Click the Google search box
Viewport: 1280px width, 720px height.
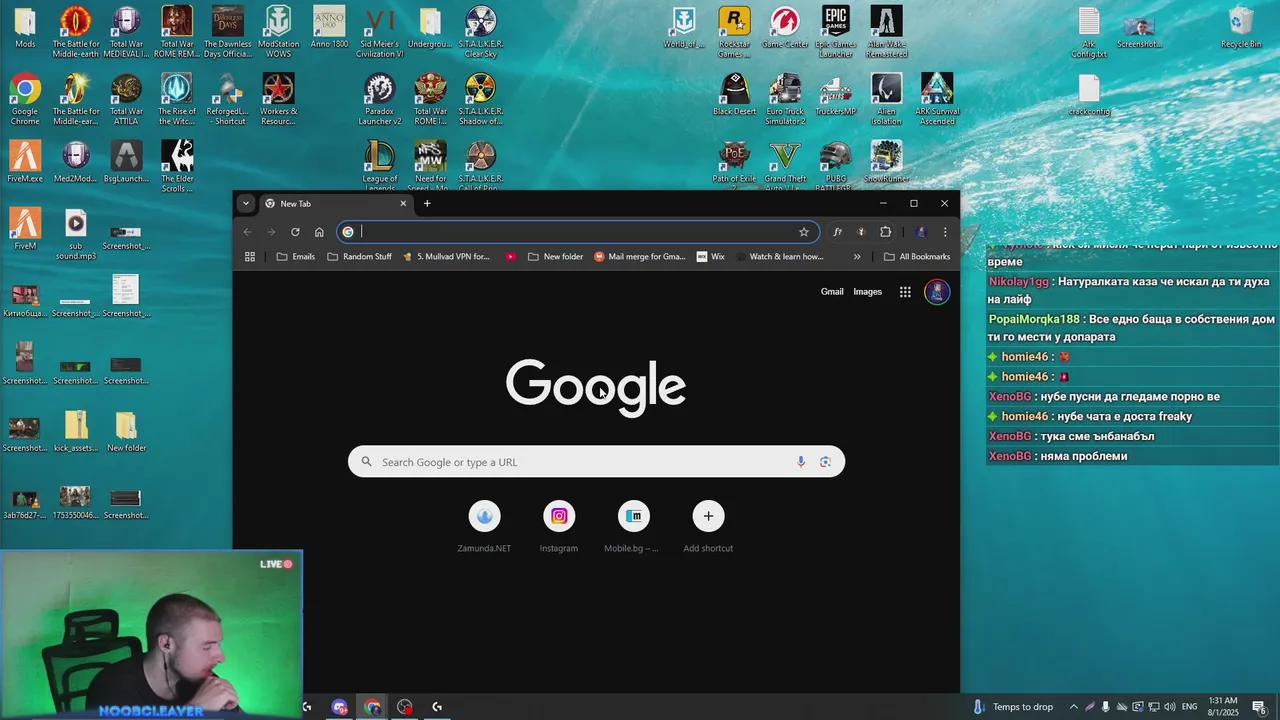[596, 462]
